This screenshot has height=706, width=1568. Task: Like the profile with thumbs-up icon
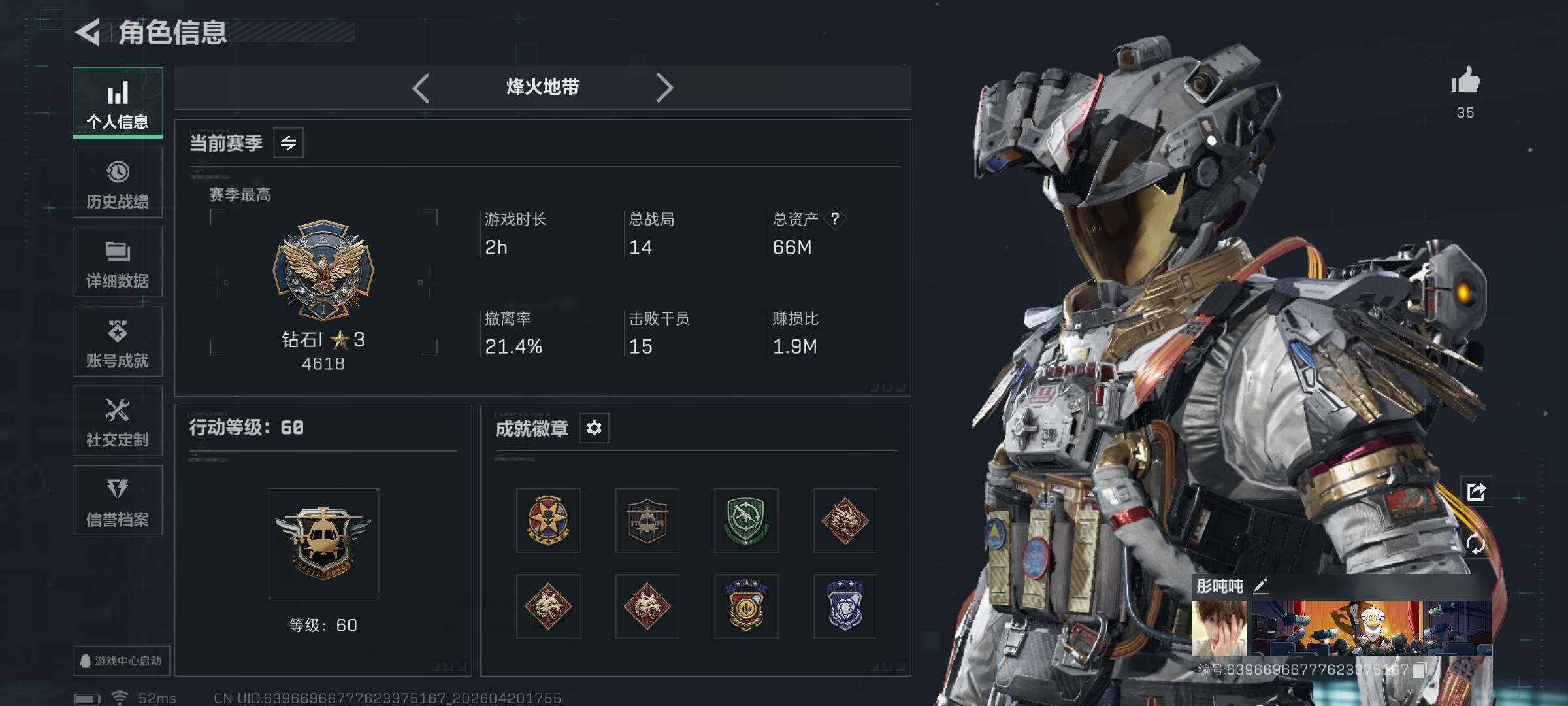tap(1465, 81)
